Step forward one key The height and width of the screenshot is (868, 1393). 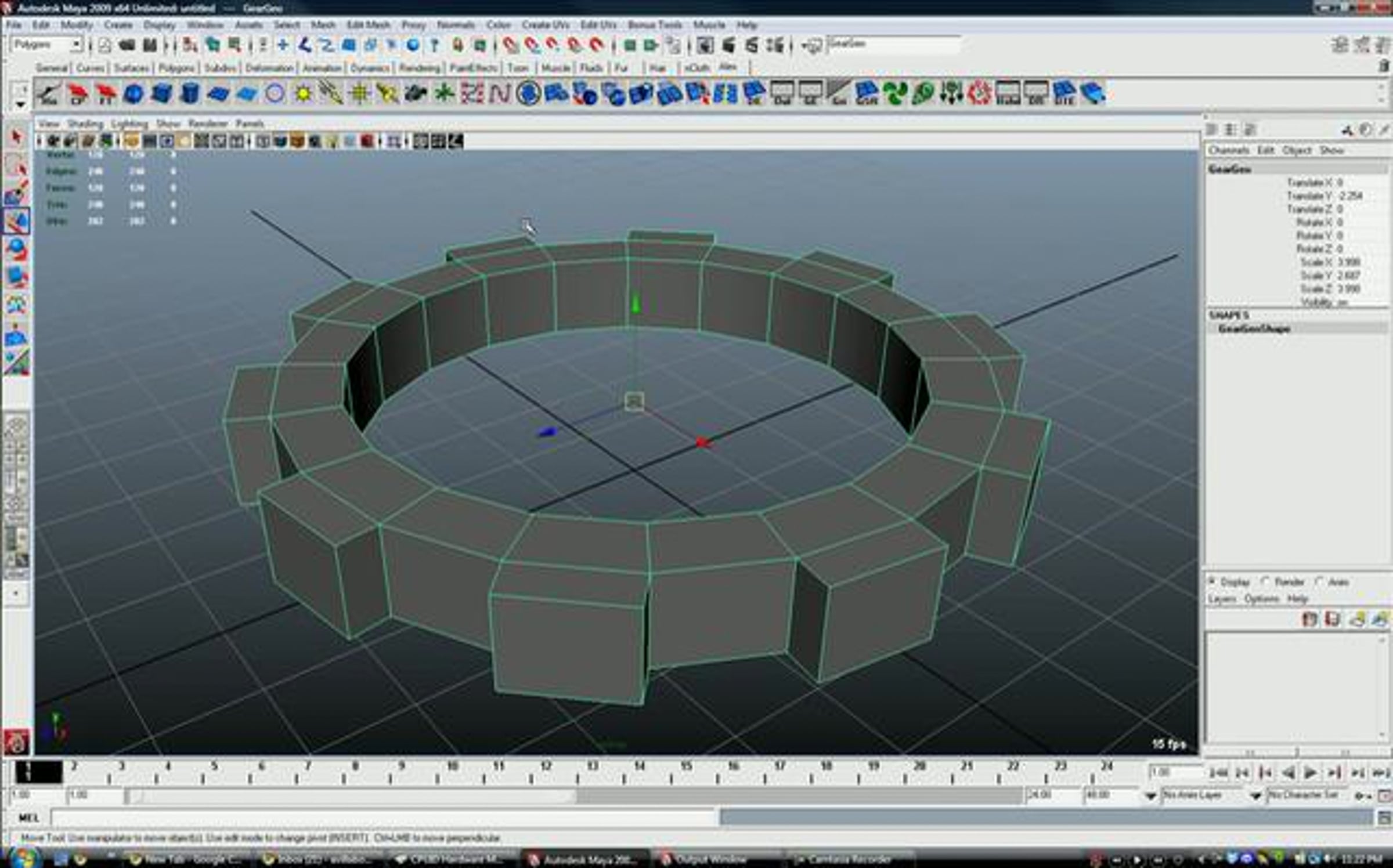tap(1334, 773)
